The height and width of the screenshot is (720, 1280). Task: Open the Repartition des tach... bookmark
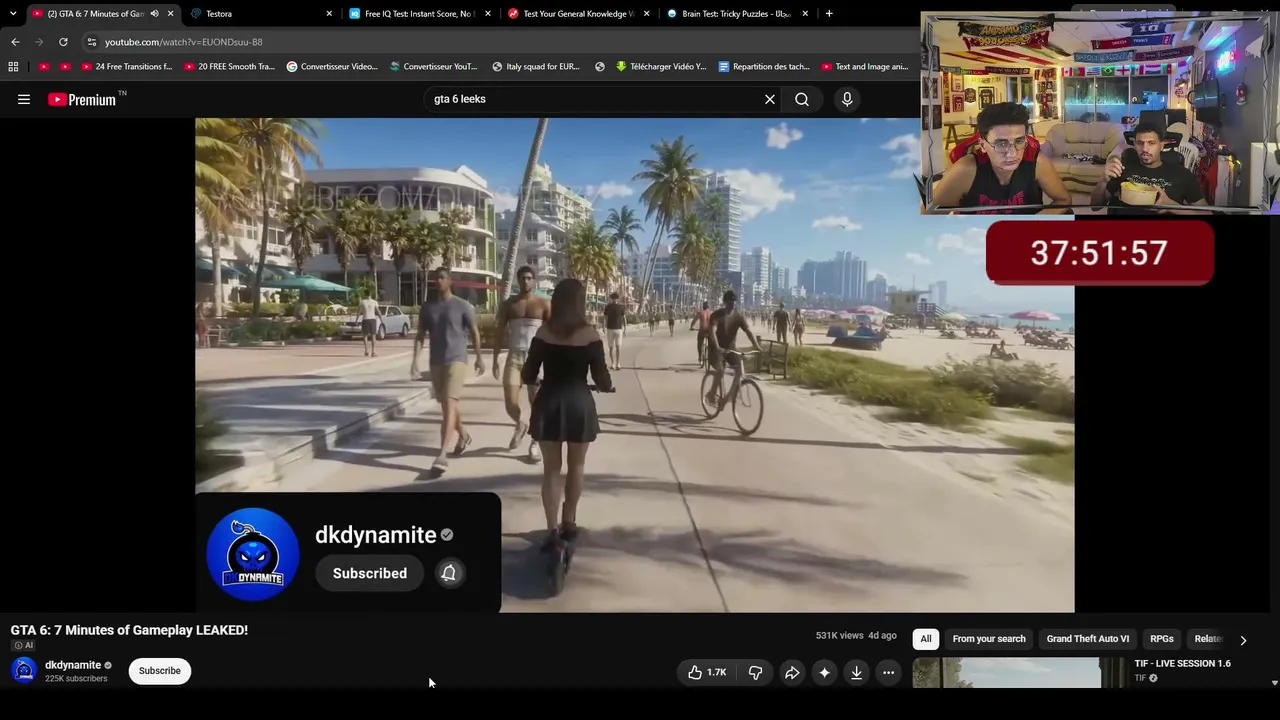(764, 67)
